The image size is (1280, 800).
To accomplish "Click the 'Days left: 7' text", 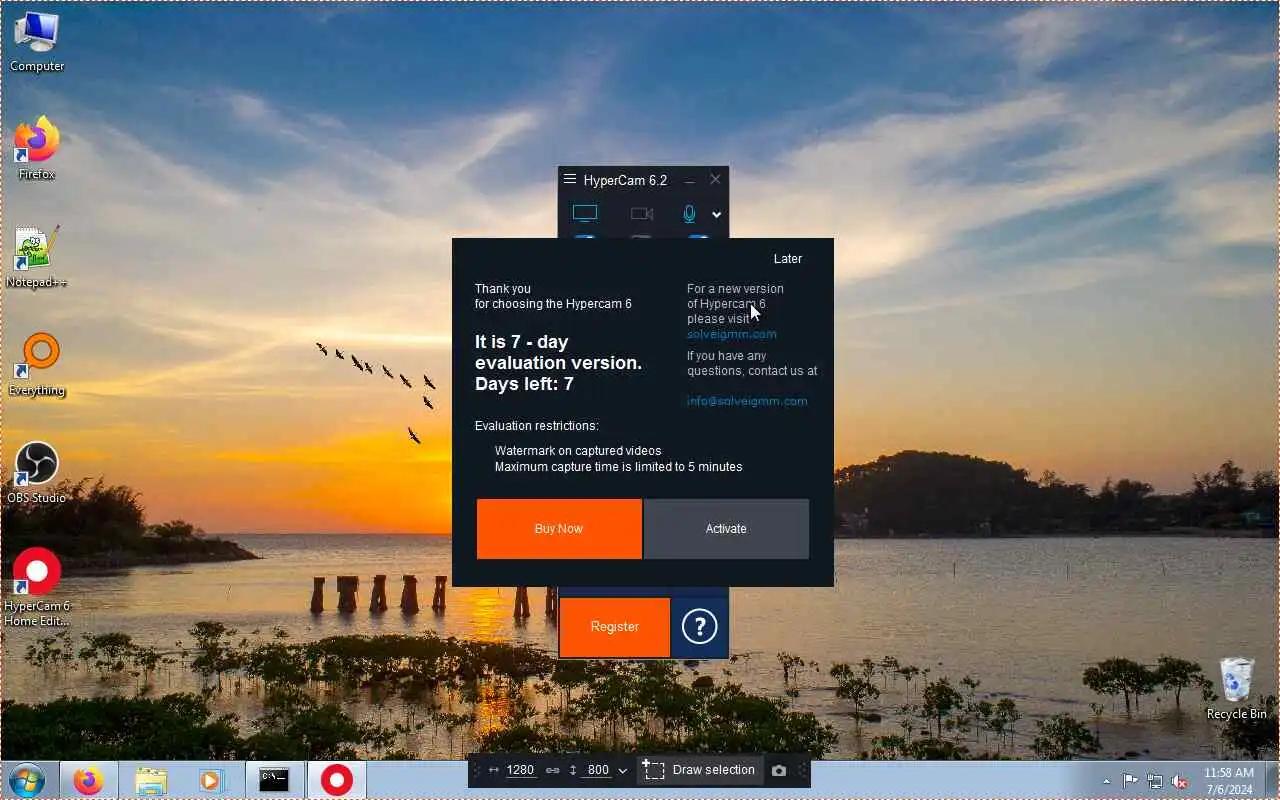I will coord(524,384).
